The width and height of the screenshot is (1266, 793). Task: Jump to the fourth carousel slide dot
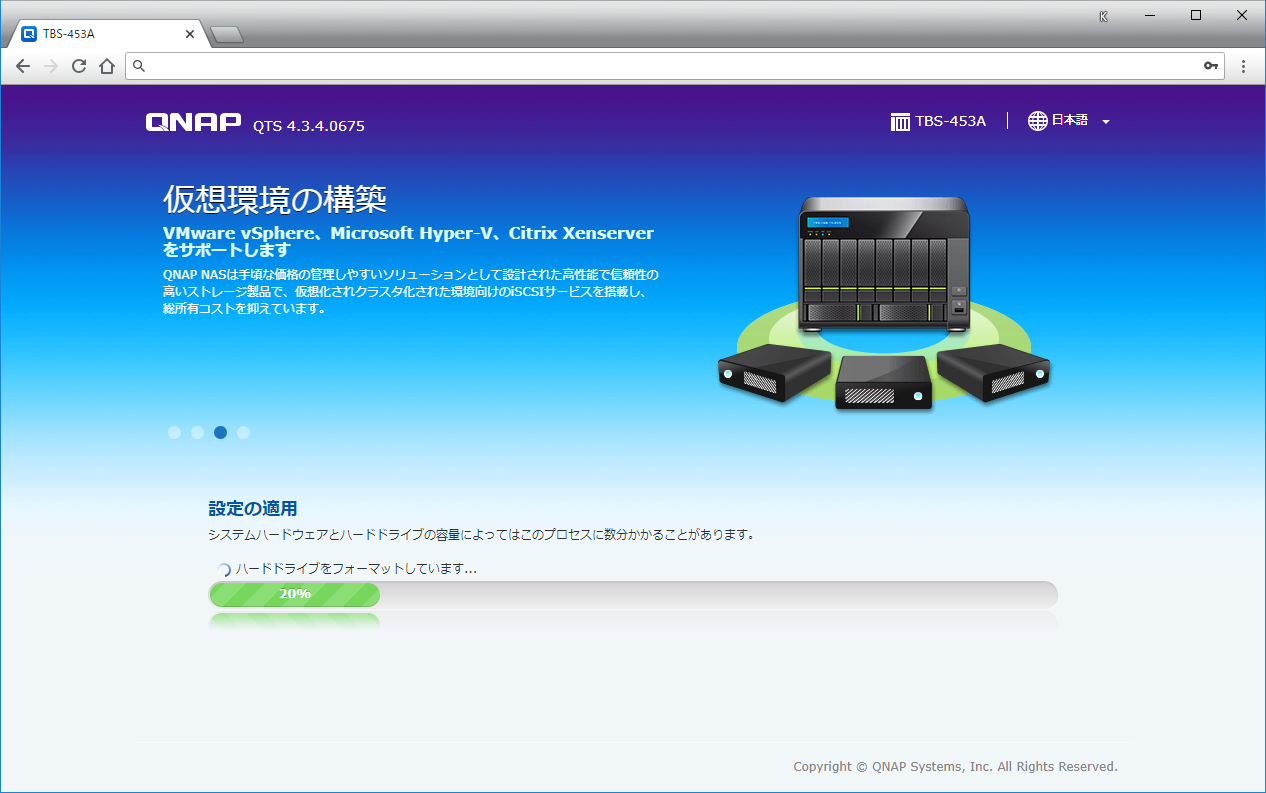coord(244,432)
